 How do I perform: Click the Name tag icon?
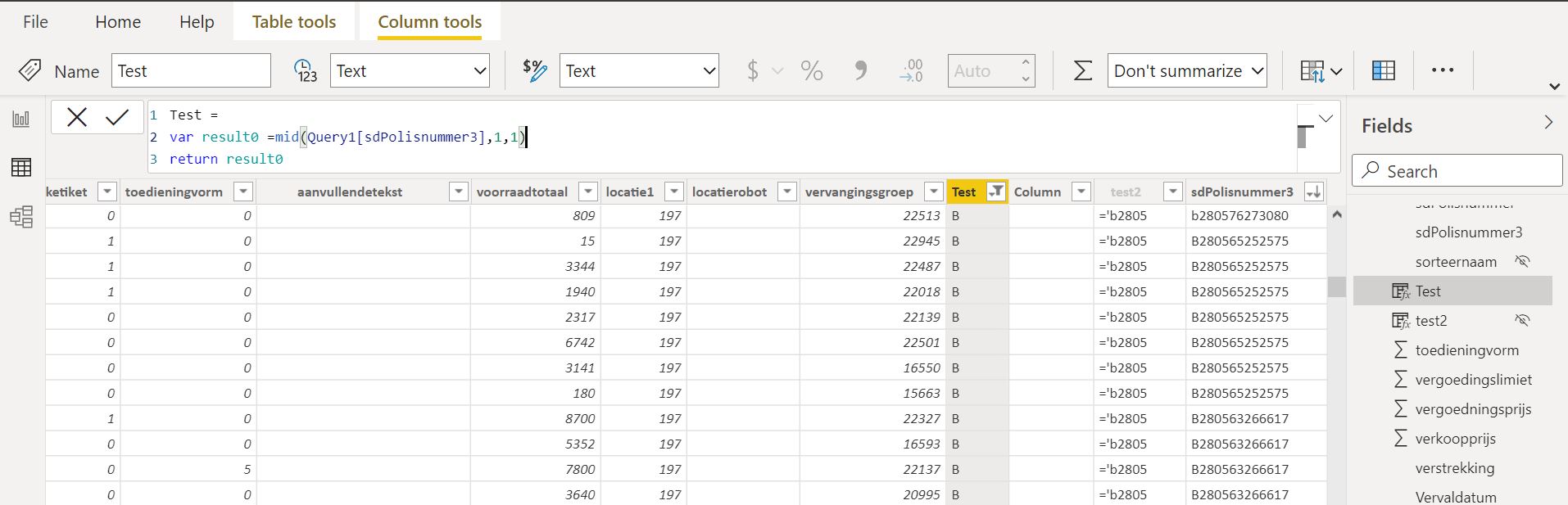pos(30,70)
